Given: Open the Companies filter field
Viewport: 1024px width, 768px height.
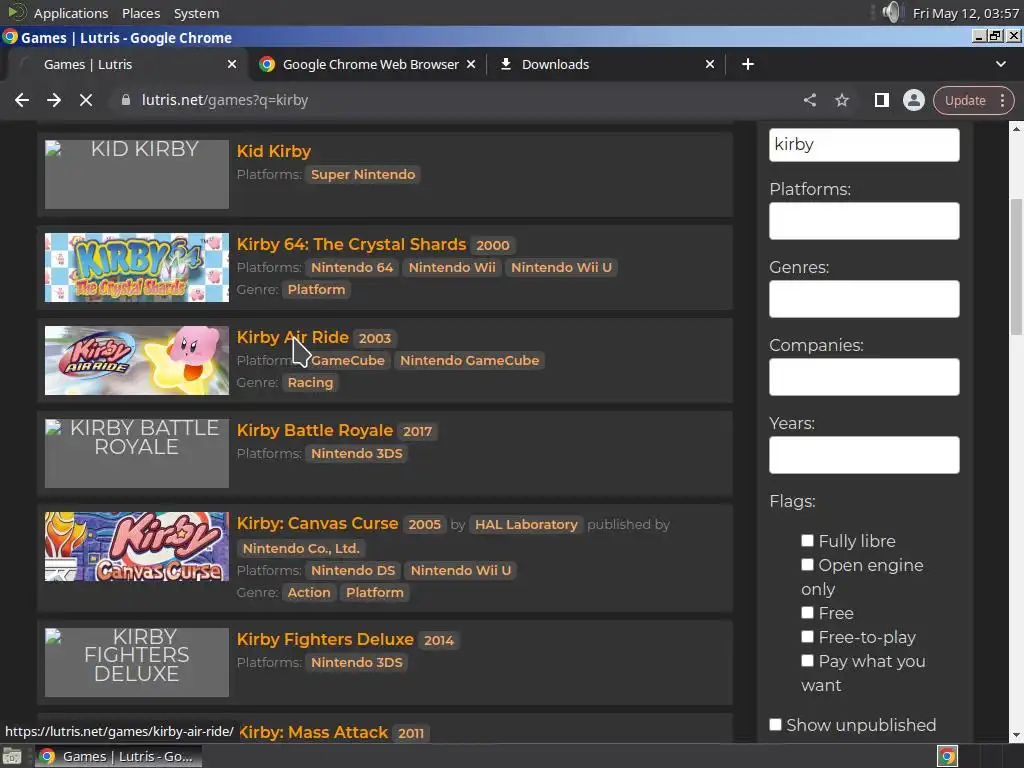Looking at the screenshot, I should (x=864, y=377).
